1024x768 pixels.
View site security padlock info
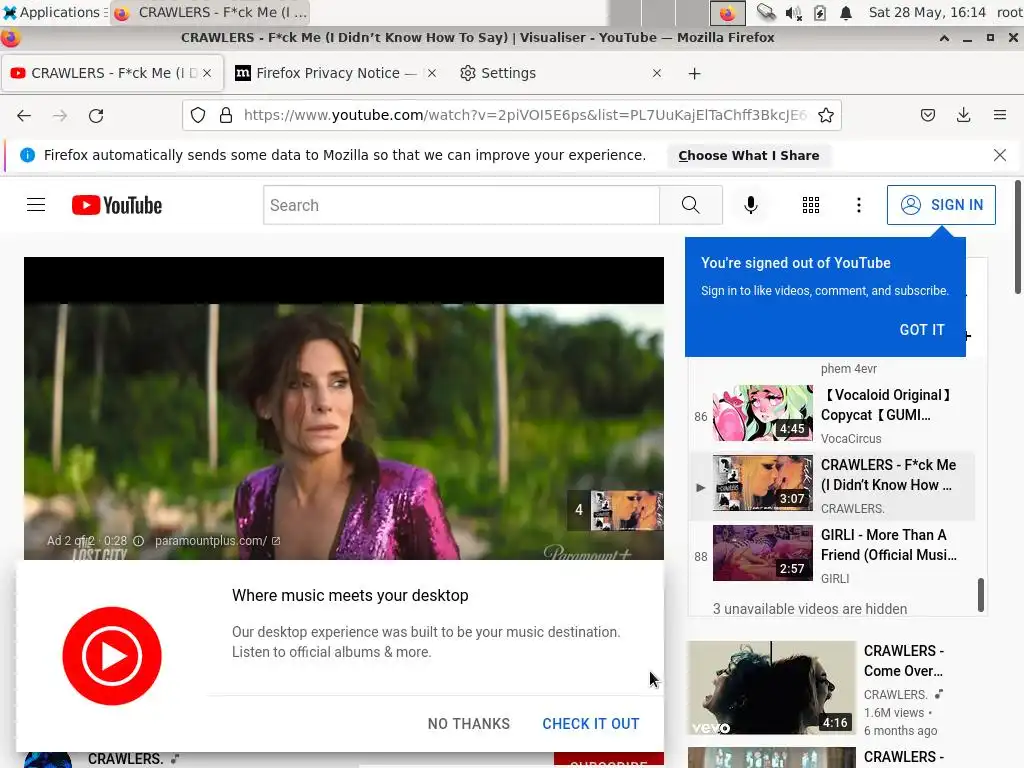tap(226, 116)
